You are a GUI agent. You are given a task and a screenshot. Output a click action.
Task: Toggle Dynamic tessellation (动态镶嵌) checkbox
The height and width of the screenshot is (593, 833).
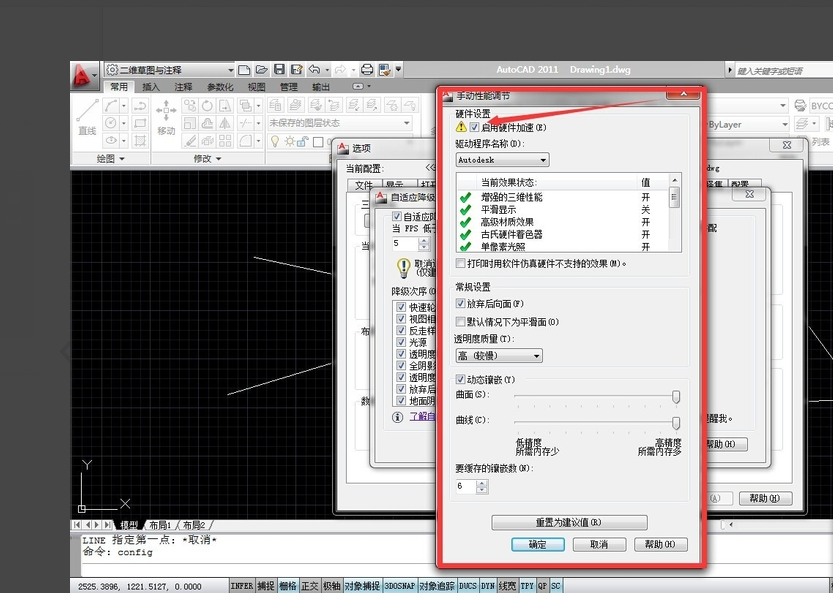[x=461, y=379]
